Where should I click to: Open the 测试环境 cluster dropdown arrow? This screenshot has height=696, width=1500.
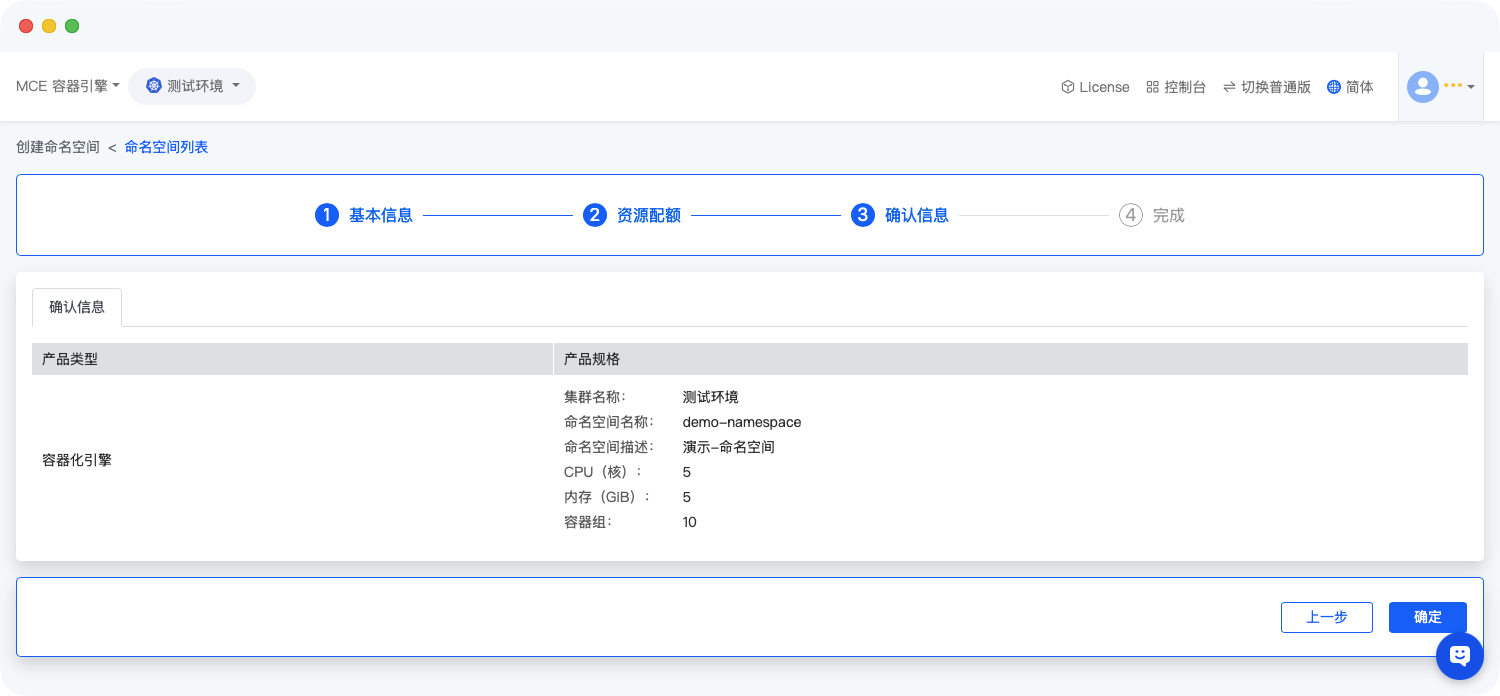236,85
